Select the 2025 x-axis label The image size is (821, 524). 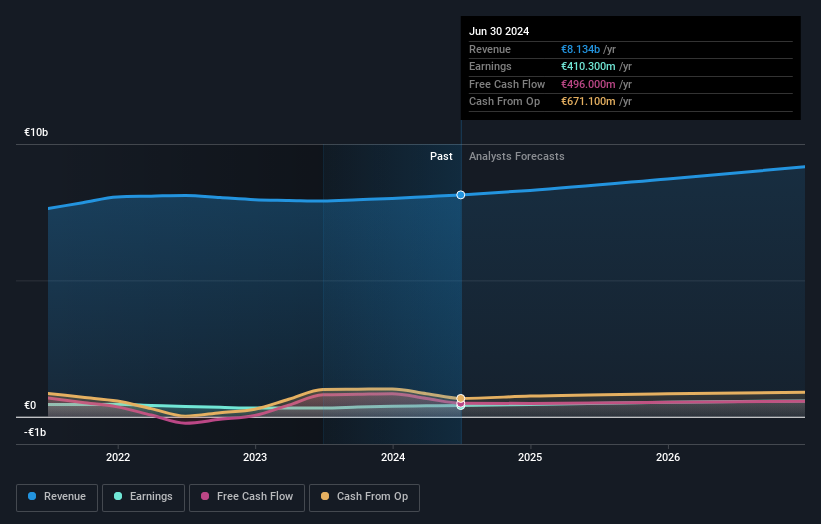(x=530, y=457)
